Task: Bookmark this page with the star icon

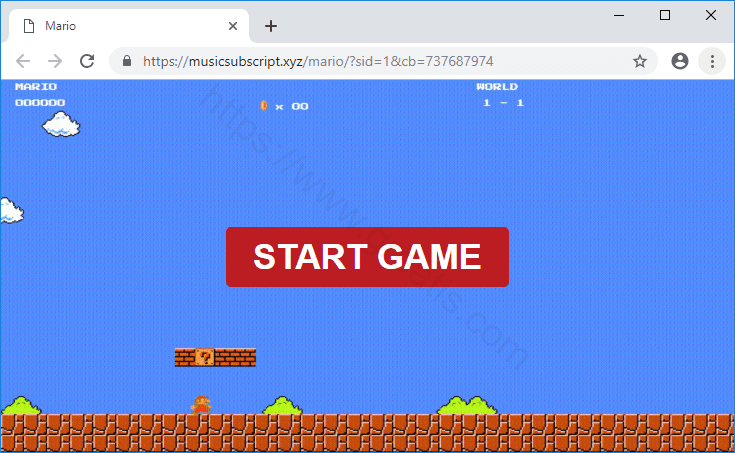Action: point(640,61)
